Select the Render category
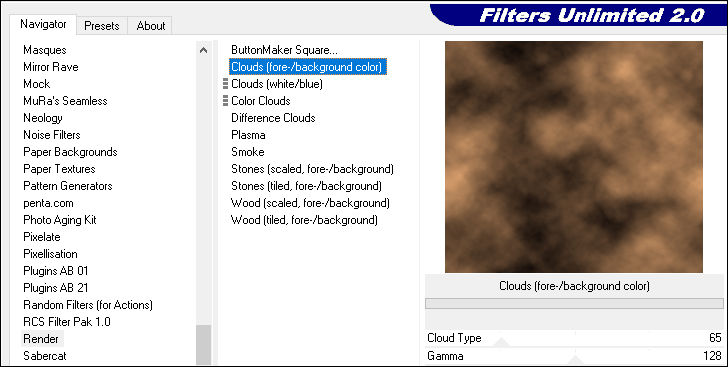This screenshot has width=728, height=367. (41, 339)
